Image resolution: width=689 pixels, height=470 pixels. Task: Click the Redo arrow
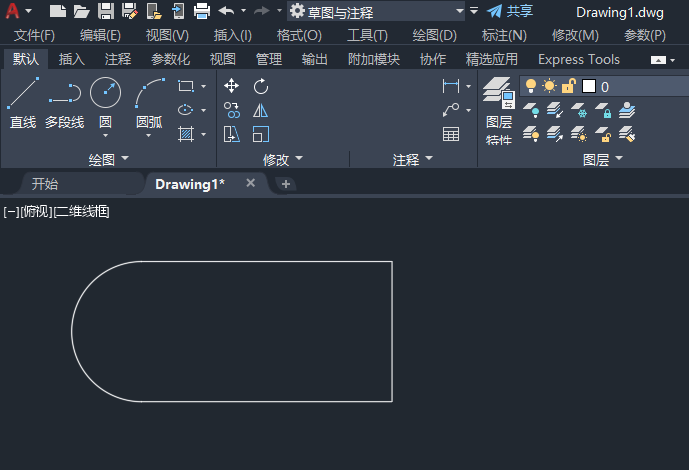(x=262, y=11)
